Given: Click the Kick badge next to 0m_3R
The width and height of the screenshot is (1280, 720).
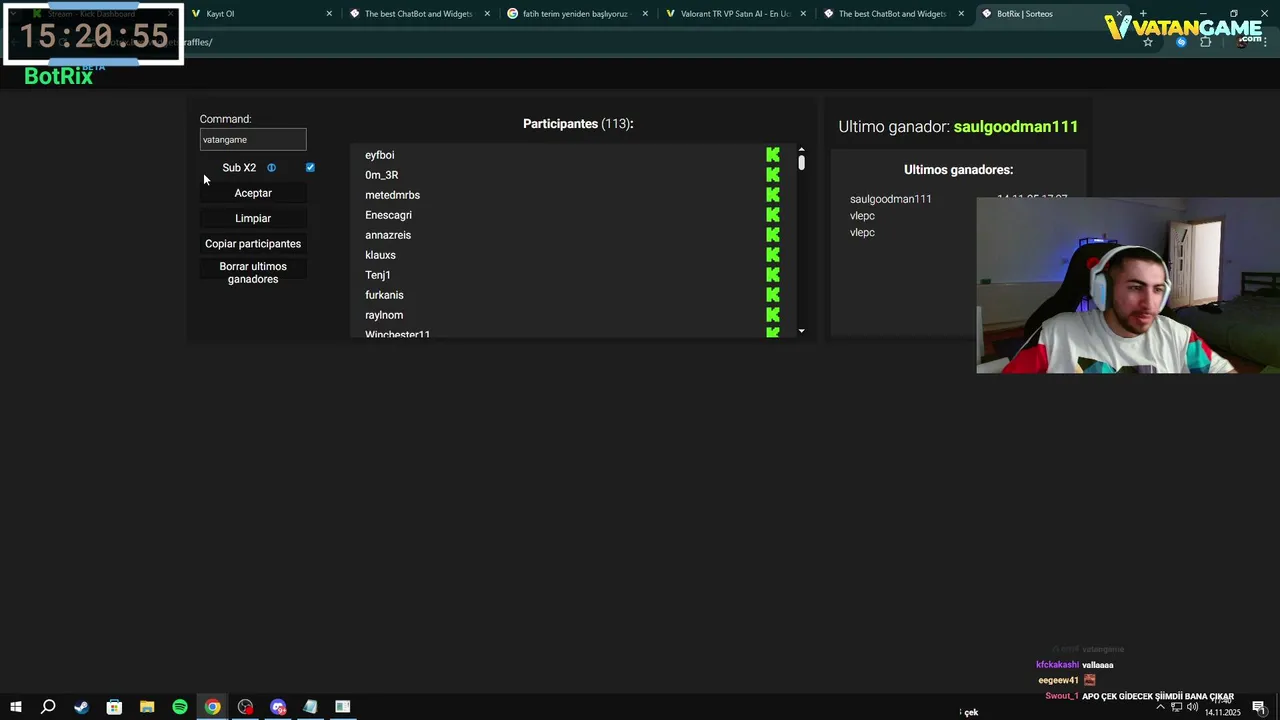Looking at the screenshot, I should [773, 175].
